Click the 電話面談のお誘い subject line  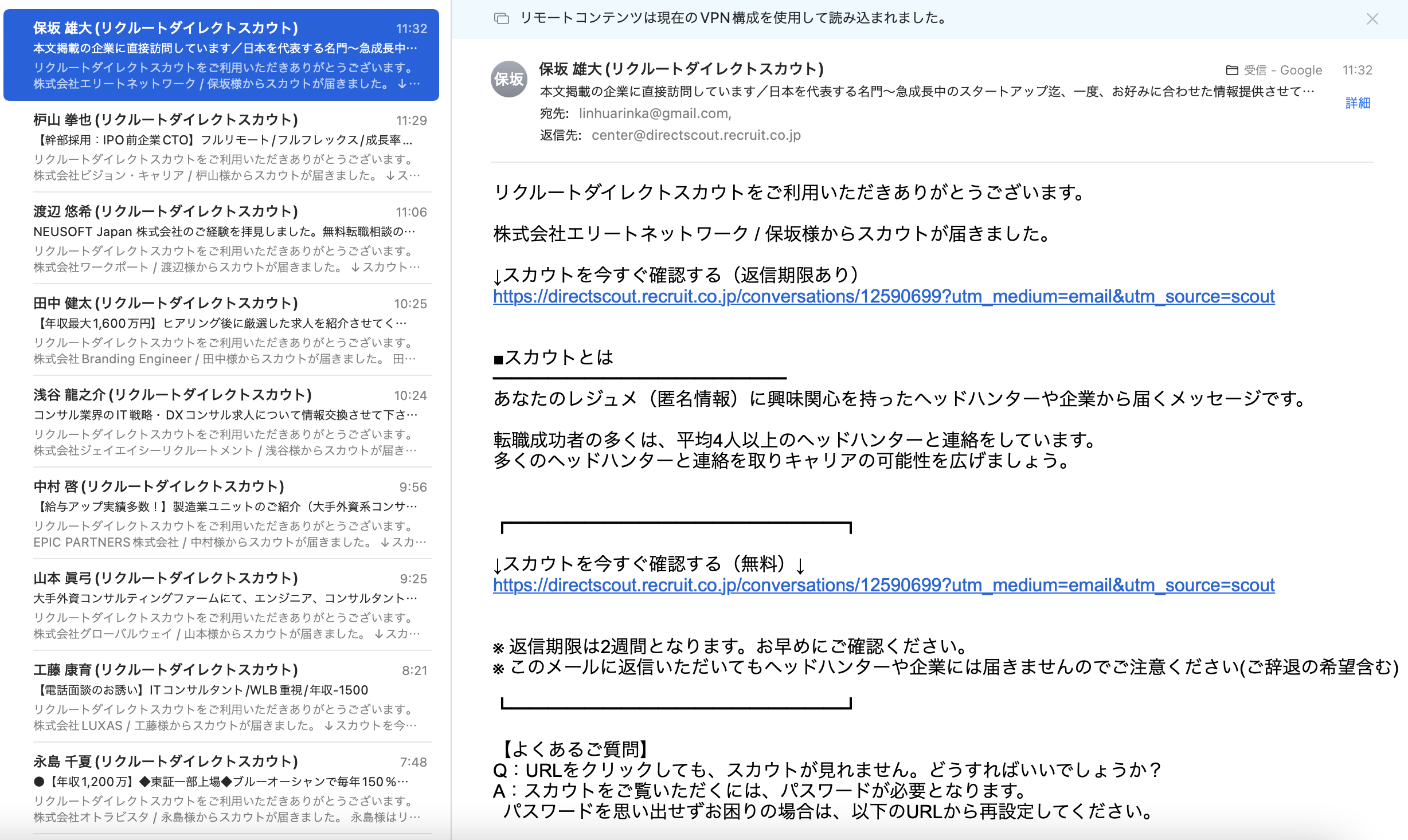[201, 690]
